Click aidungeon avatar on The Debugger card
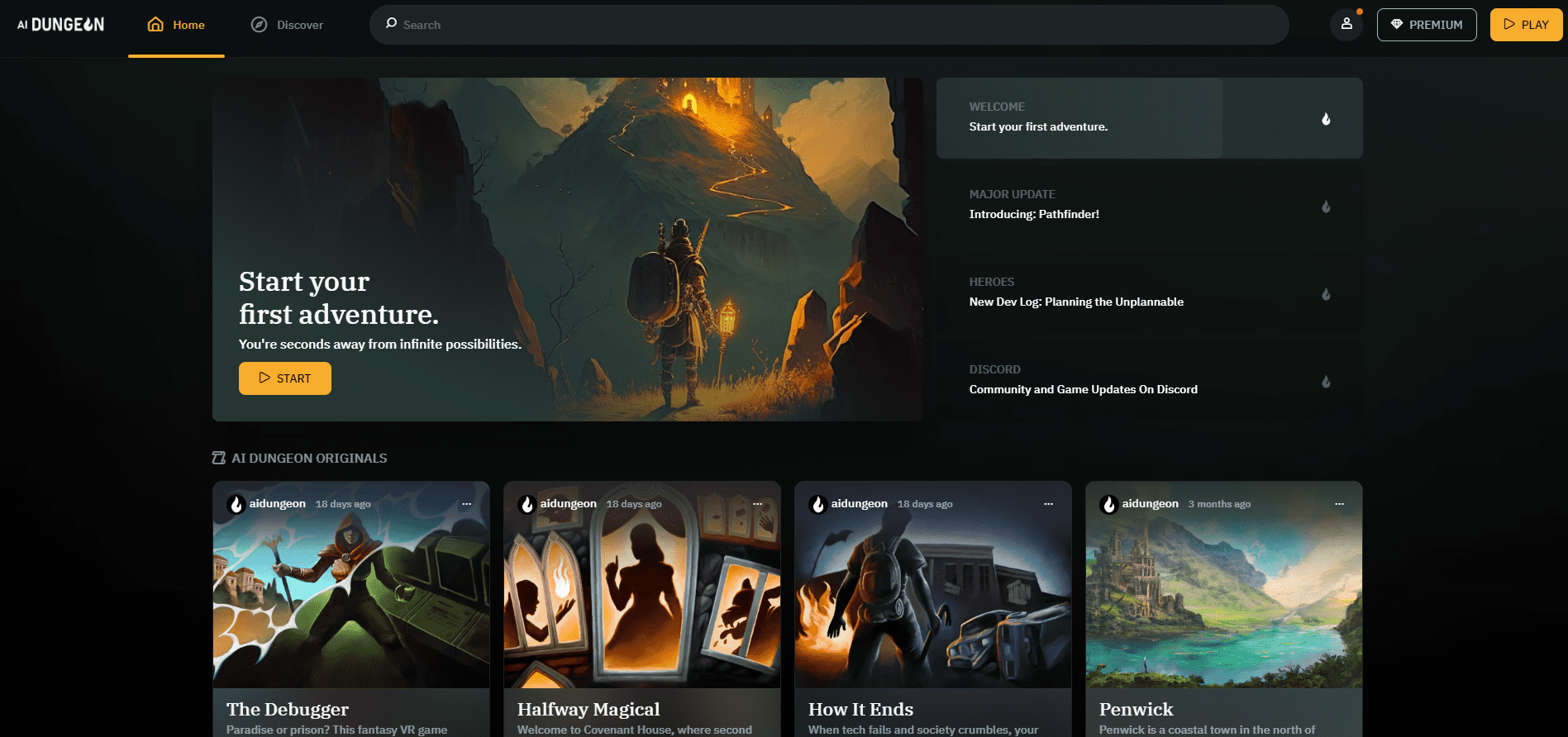The height and width of the screenshot is (737, 1568). click(236, 504)
